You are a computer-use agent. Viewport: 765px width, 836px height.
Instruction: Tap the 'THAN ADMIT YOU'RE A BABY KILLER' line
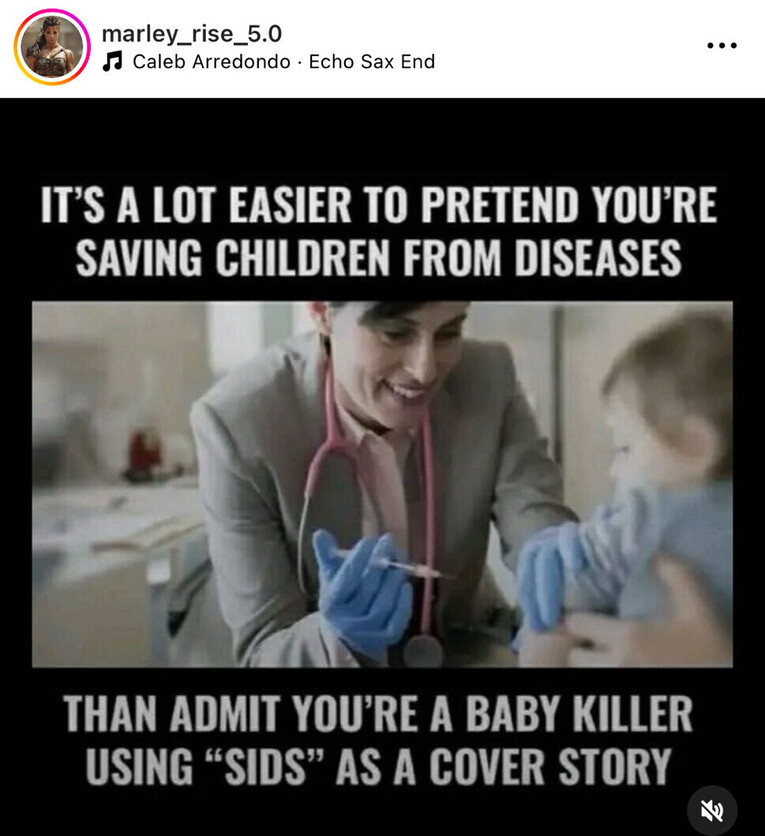click(x=378, y=713)
